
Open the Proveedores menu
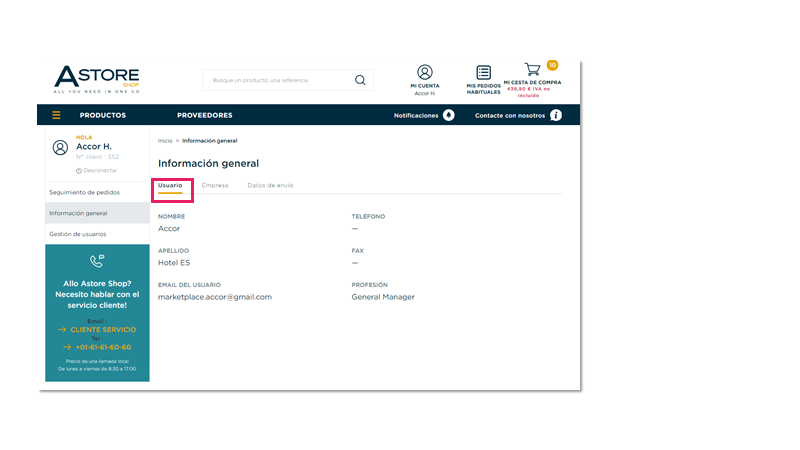point(205,115)
